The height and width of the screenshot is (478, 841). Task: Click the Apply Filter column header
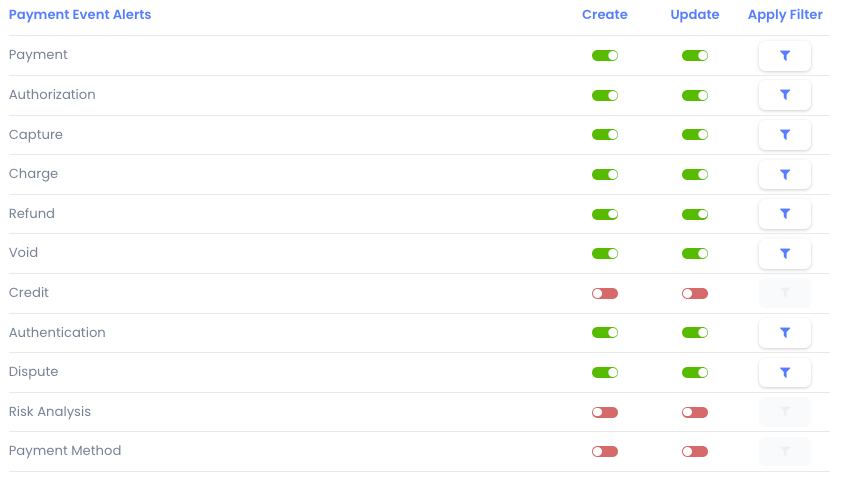pyautogui.click(x=785, y=15)
